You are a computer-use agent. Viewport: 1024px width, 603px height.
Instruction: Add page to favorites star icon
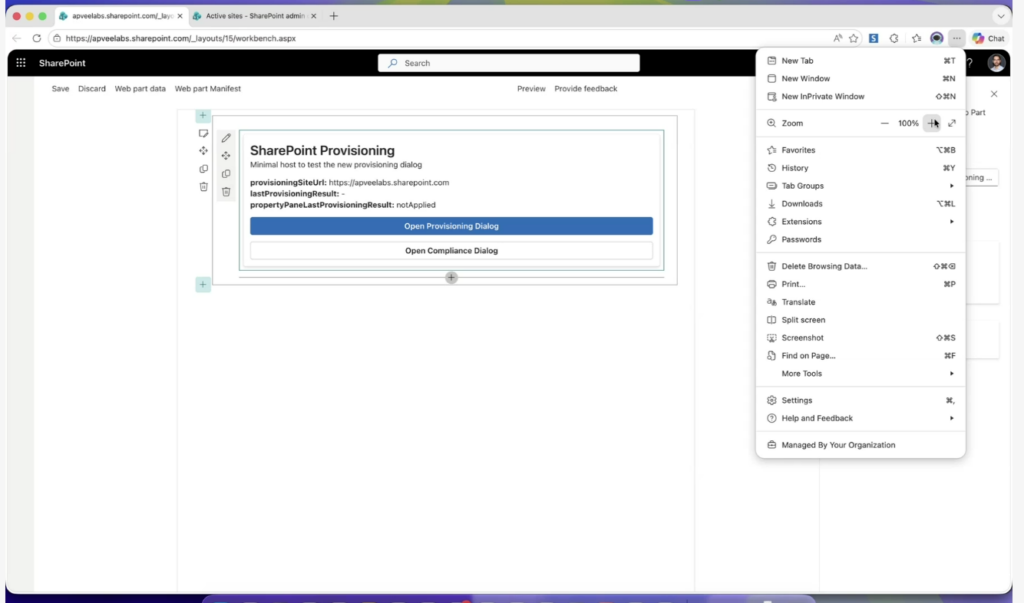pyautogui.click(x=854, y=38)
